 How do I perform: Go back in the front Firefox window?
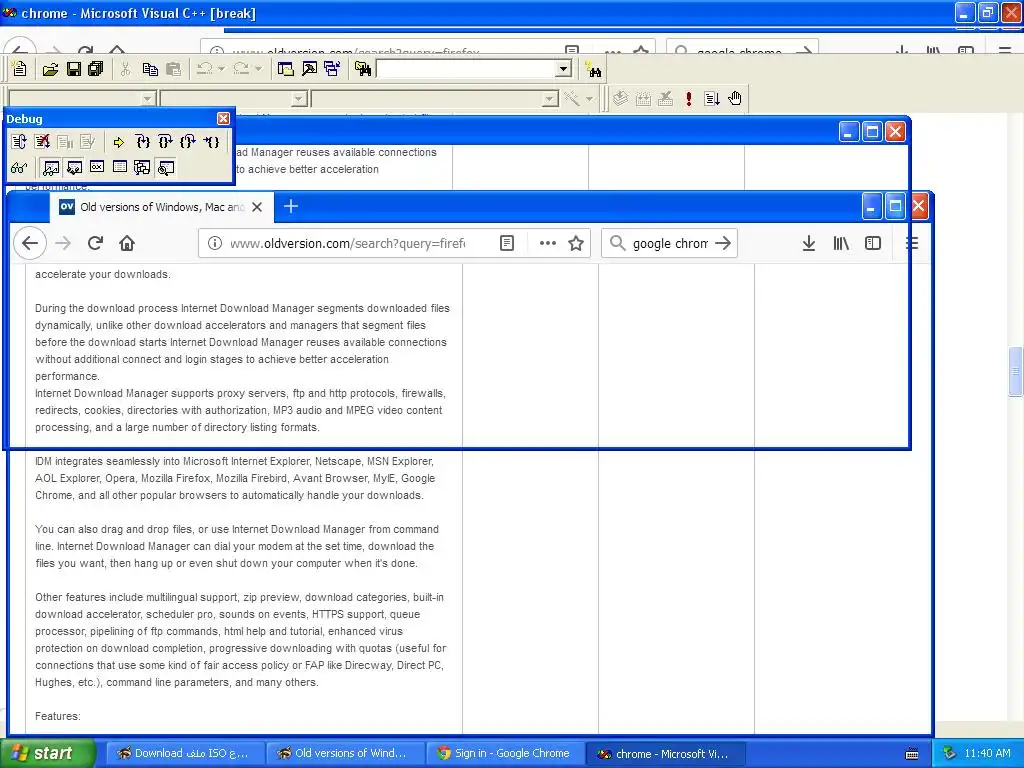(30, 244)
